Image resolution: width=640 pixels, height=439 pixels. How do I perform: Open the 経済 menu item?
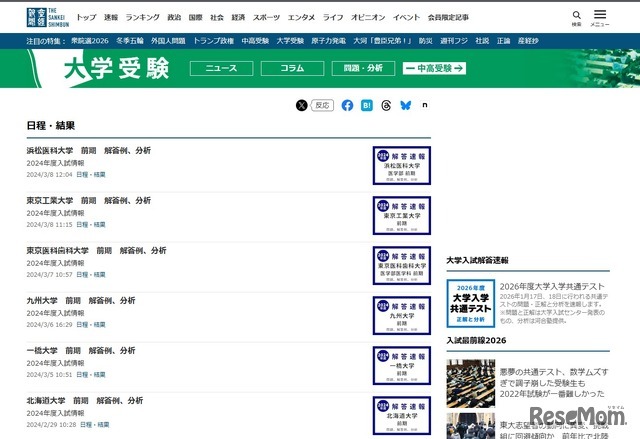tap(238, 17)
